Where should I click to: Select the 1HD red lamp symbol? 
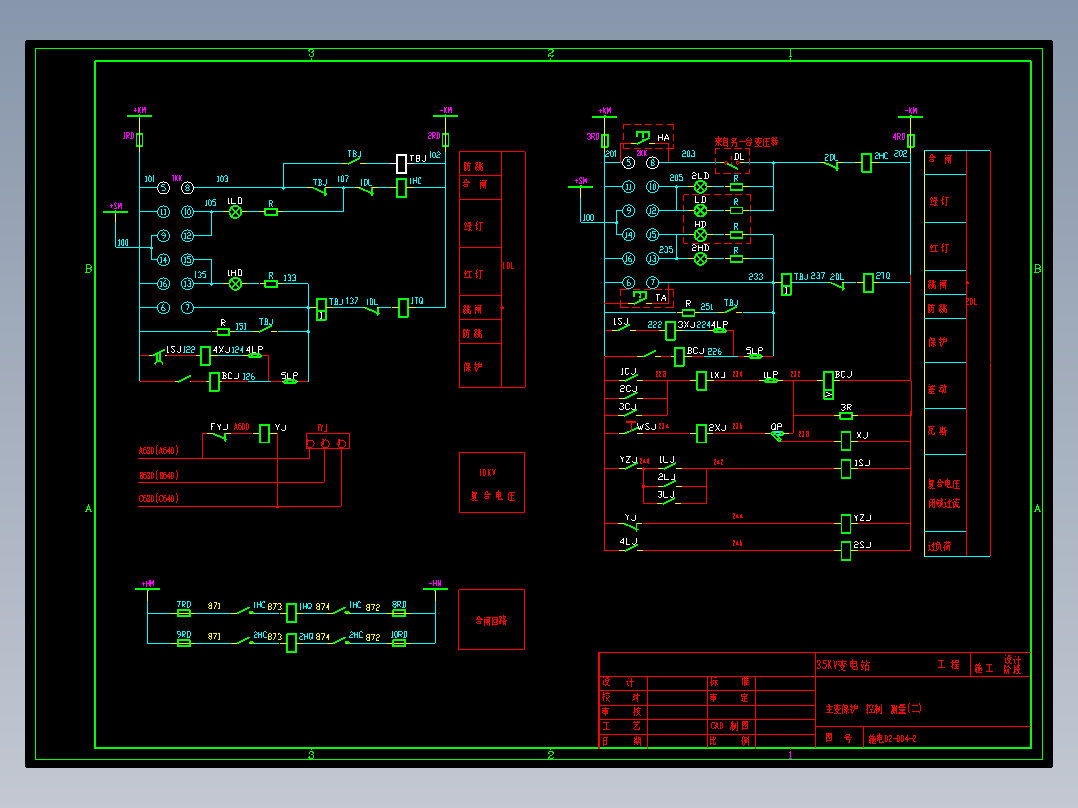pos(235,283)
